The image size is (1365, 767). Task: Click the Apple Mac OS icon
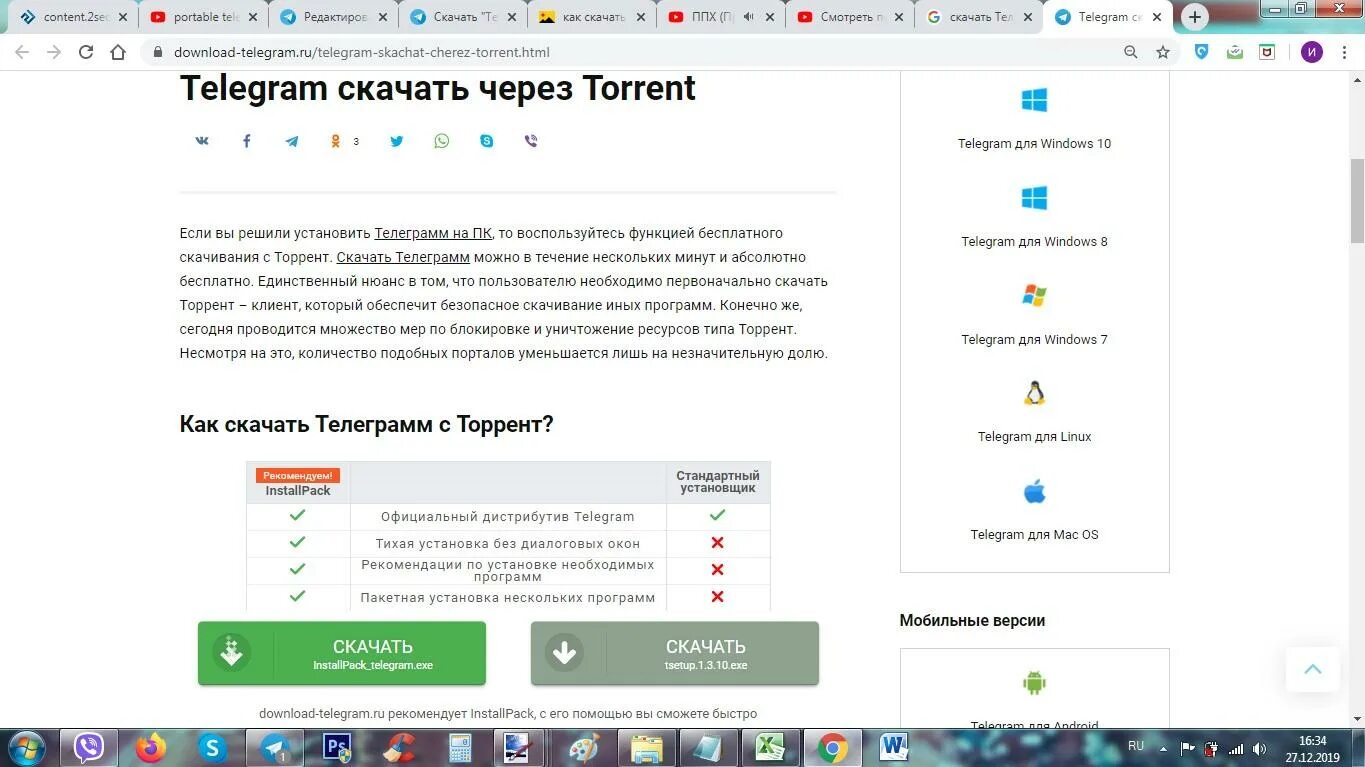pyautogui.click(x=1034, y=491)
